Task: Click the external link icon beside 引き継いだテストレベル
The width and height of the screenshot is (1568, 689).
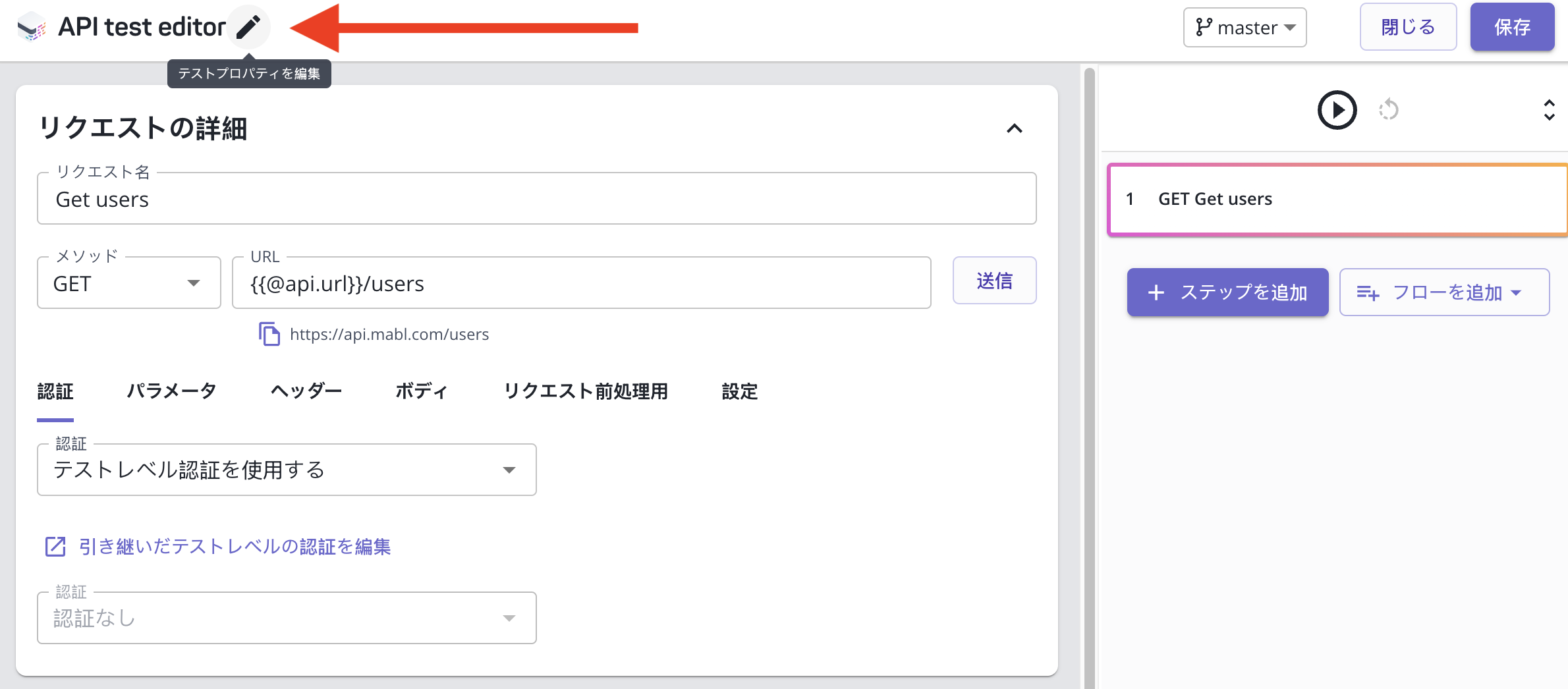Action: coord(55,546)
